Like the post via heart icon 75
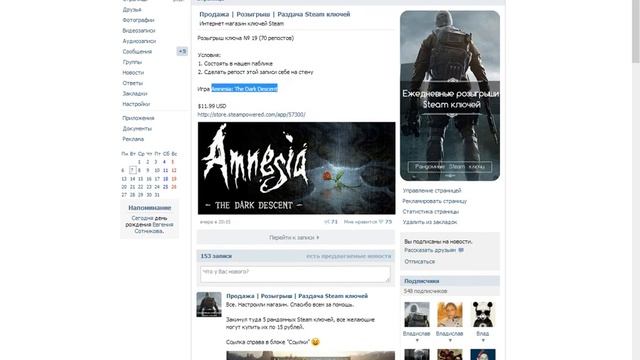The width and height of the screenshot is (640, 360). (380, 222)
